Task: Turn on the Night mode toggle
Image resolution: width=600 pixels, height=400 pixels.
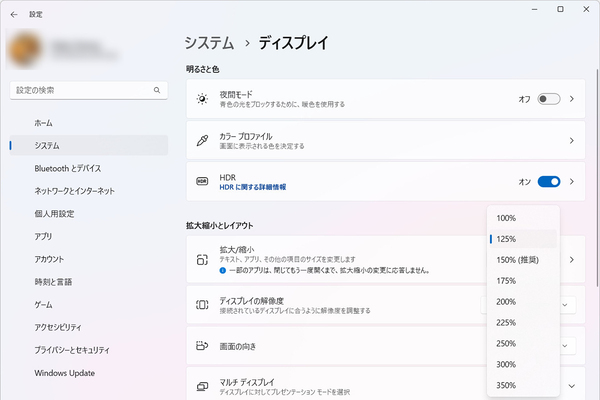Action: [x=548, y=99]
